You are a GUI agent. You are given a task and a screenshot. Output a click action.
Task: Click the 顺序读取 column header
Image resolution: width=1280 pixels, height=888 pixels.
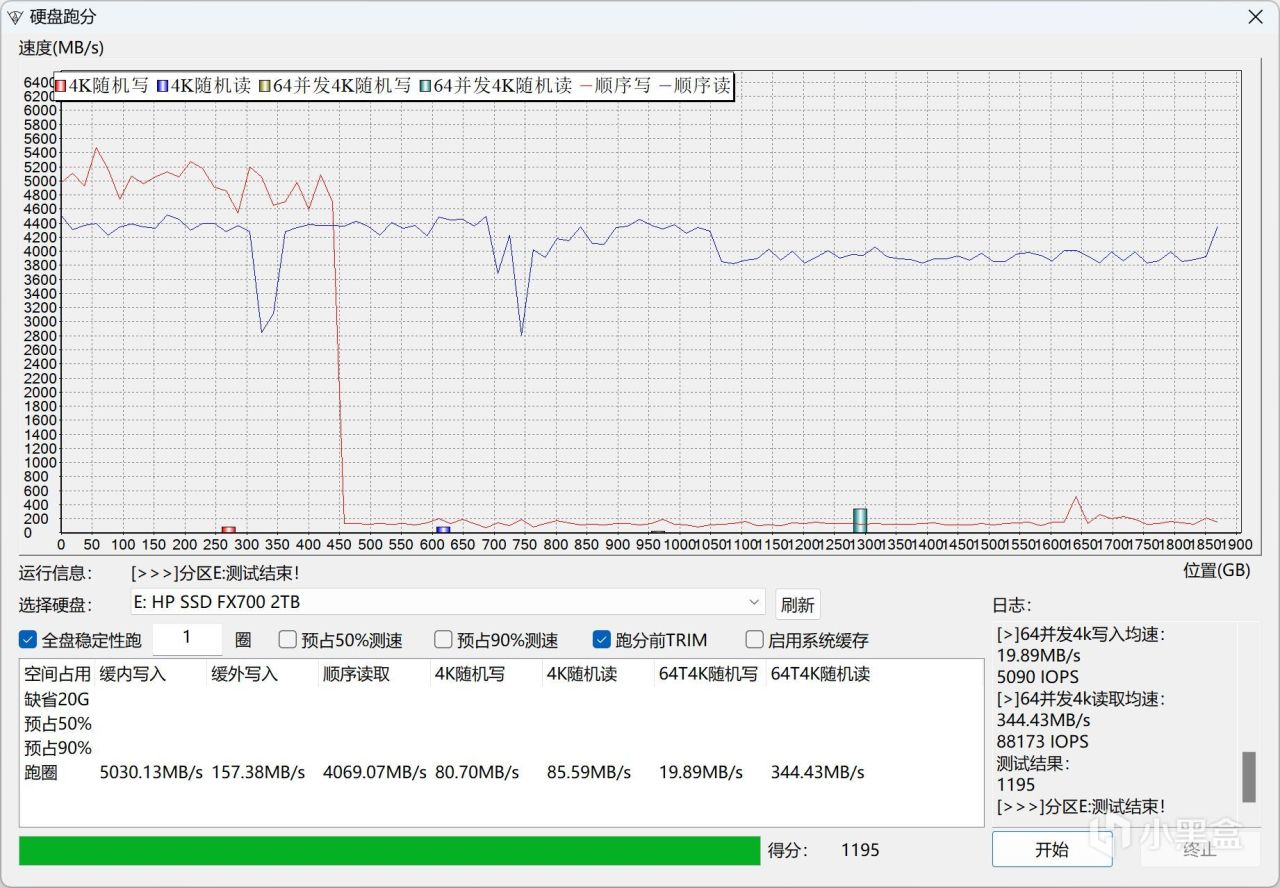356,674
